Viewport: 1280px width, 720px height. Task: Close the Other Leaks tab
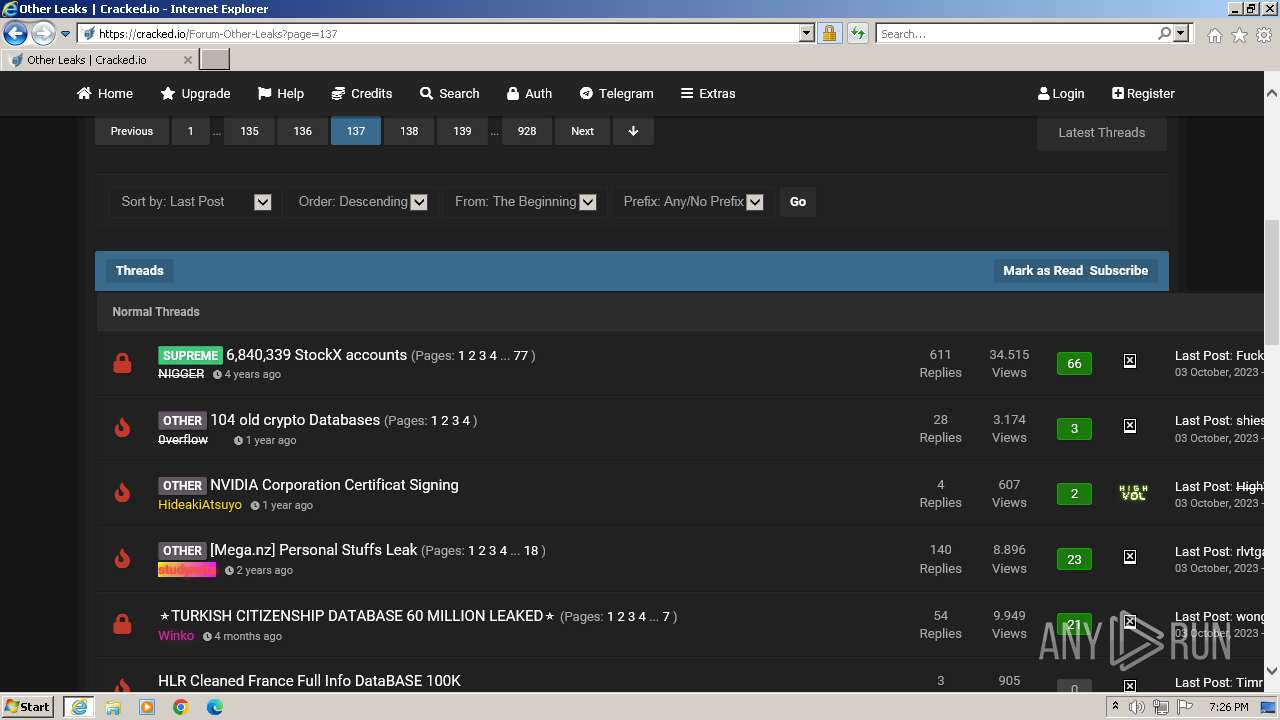click(x=187, y=60)
